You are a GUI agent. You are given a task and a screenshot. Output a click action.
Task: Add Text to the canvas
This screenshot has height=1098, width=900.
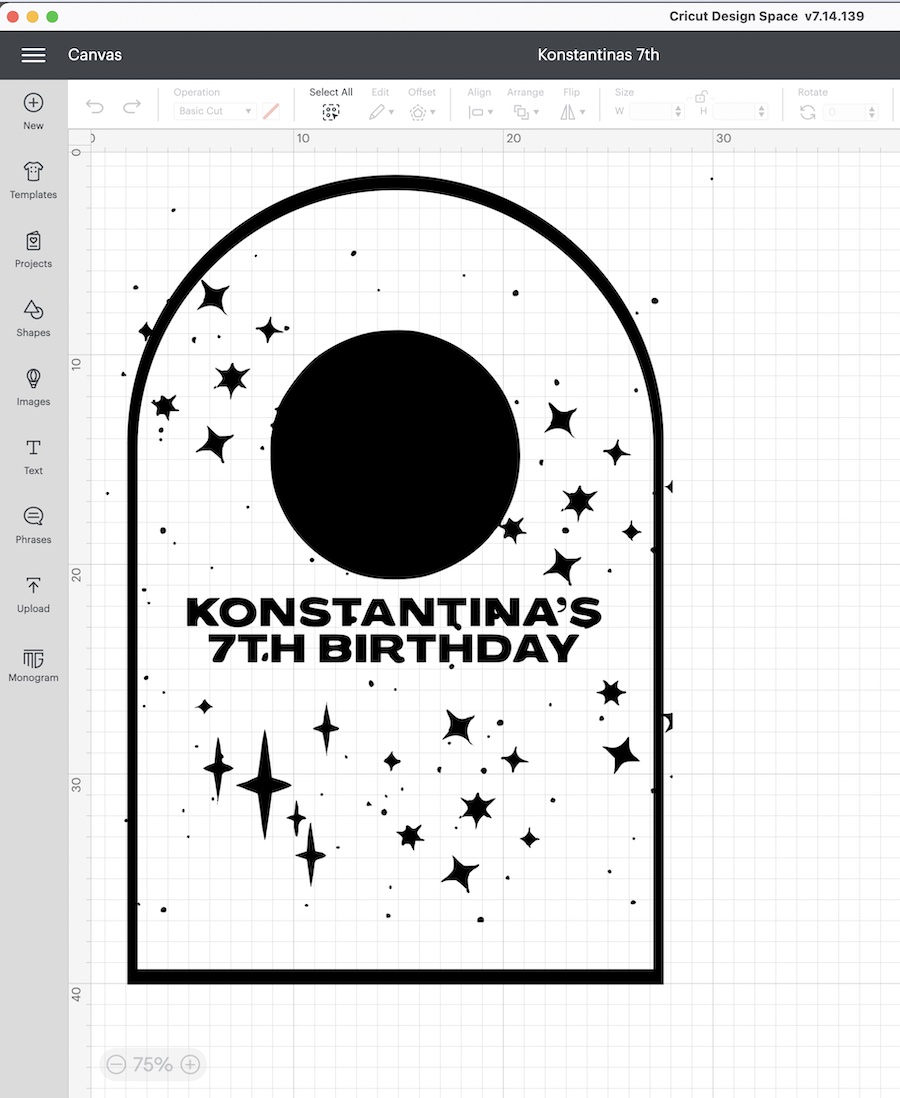click(34, 457)
